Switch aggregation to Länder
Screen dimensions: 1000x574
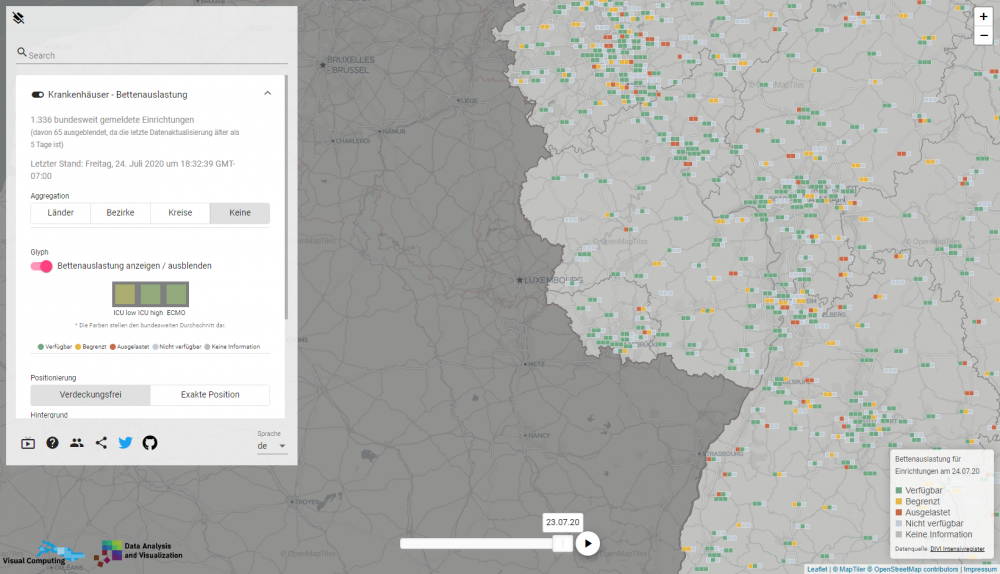click(x=60, y=213)
